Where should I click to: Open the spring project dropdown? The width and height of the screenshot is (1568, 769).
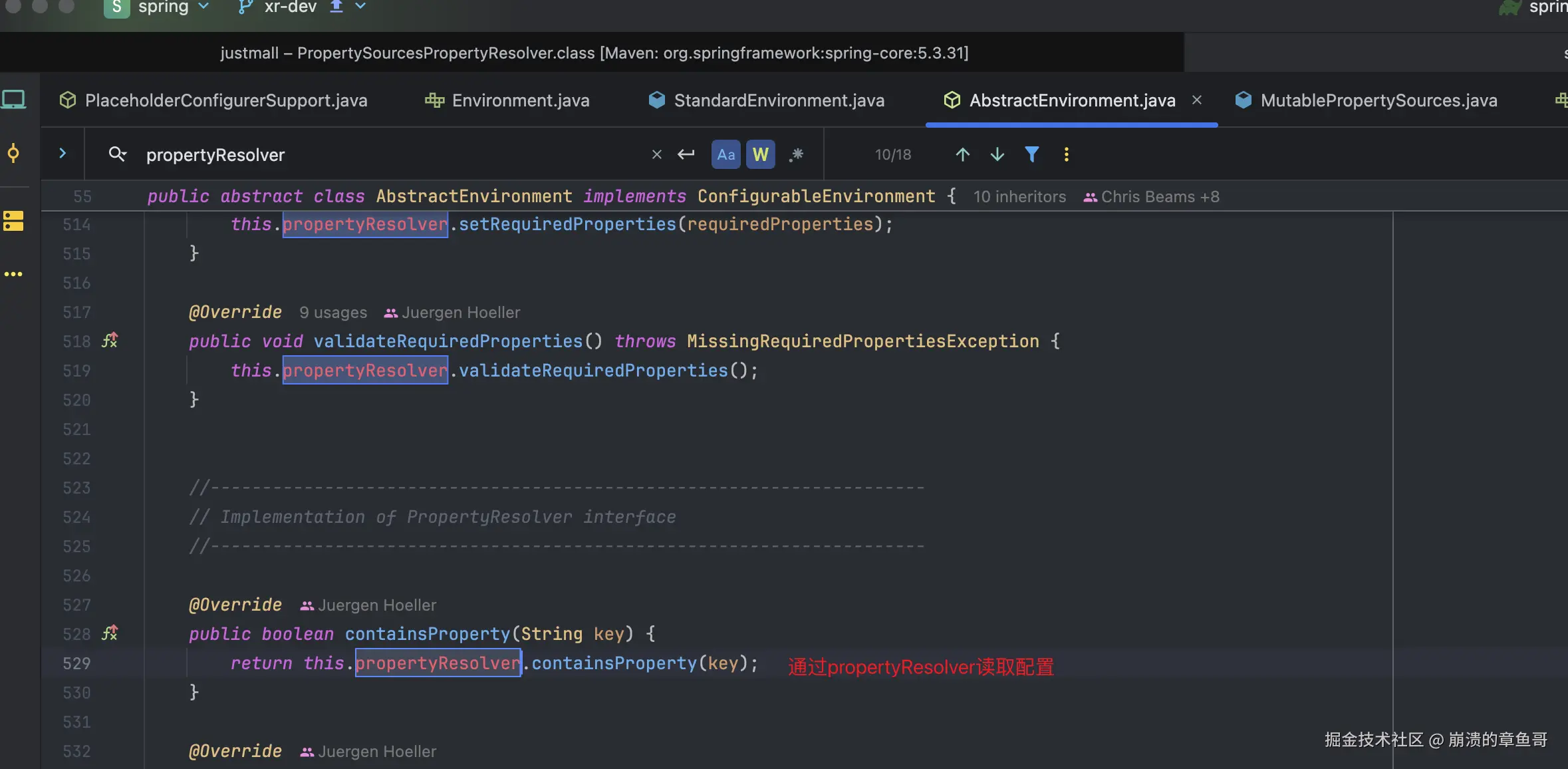pos(163,7)
